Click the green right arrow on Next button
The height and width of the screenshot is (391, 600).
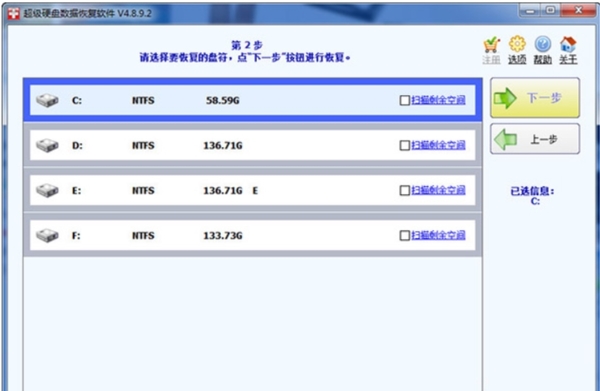point(505,98)
